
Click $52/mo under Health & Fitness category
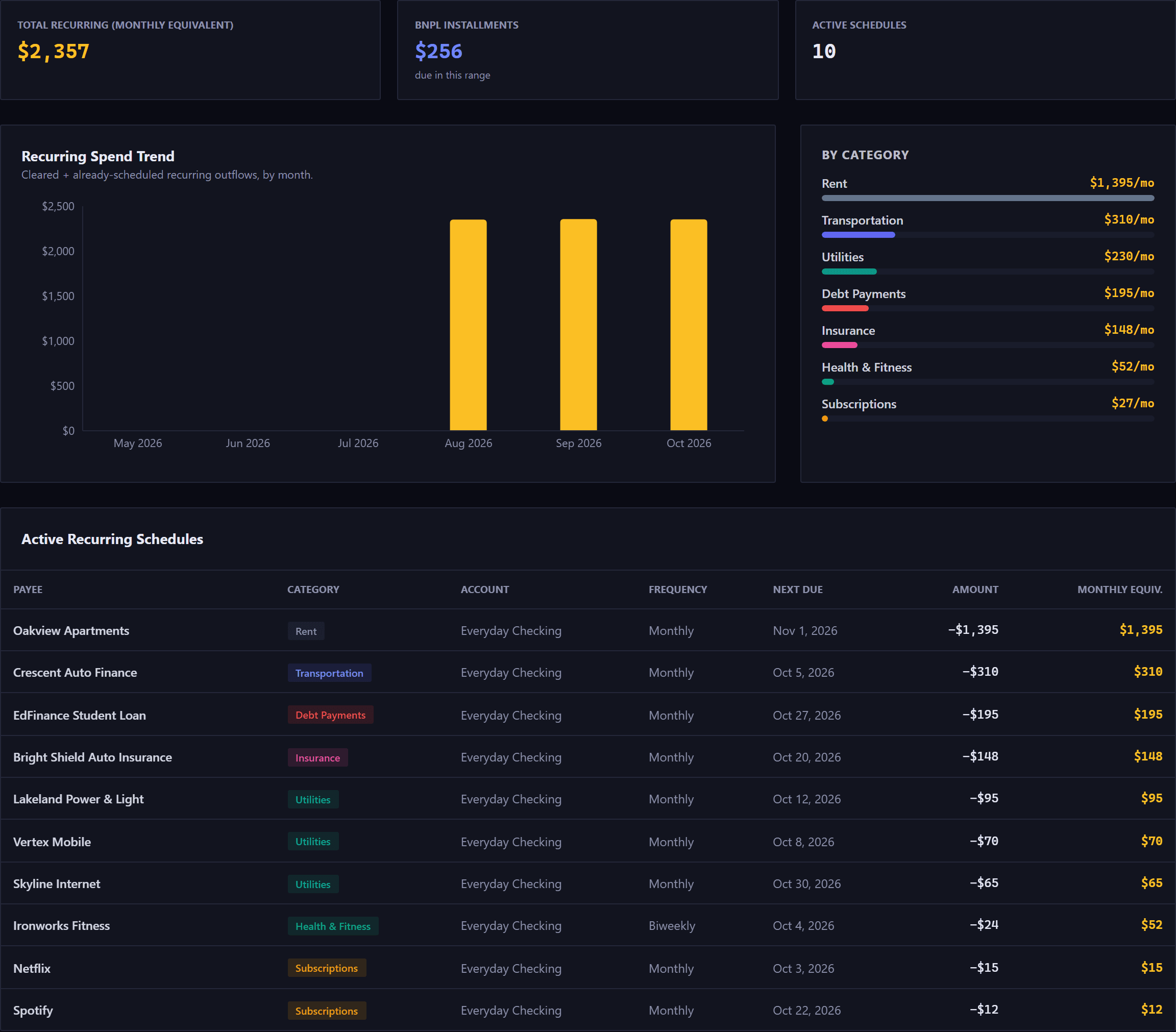point(1132,366)
